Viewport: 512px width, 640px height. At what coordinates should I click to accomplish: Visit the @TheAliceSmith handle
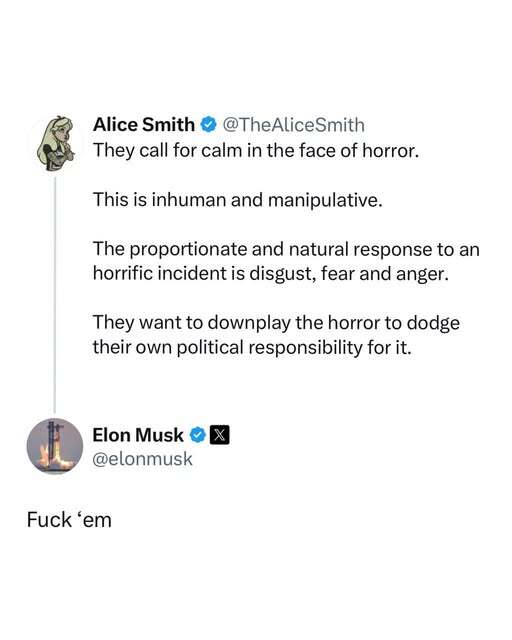[x=293, y=125]
